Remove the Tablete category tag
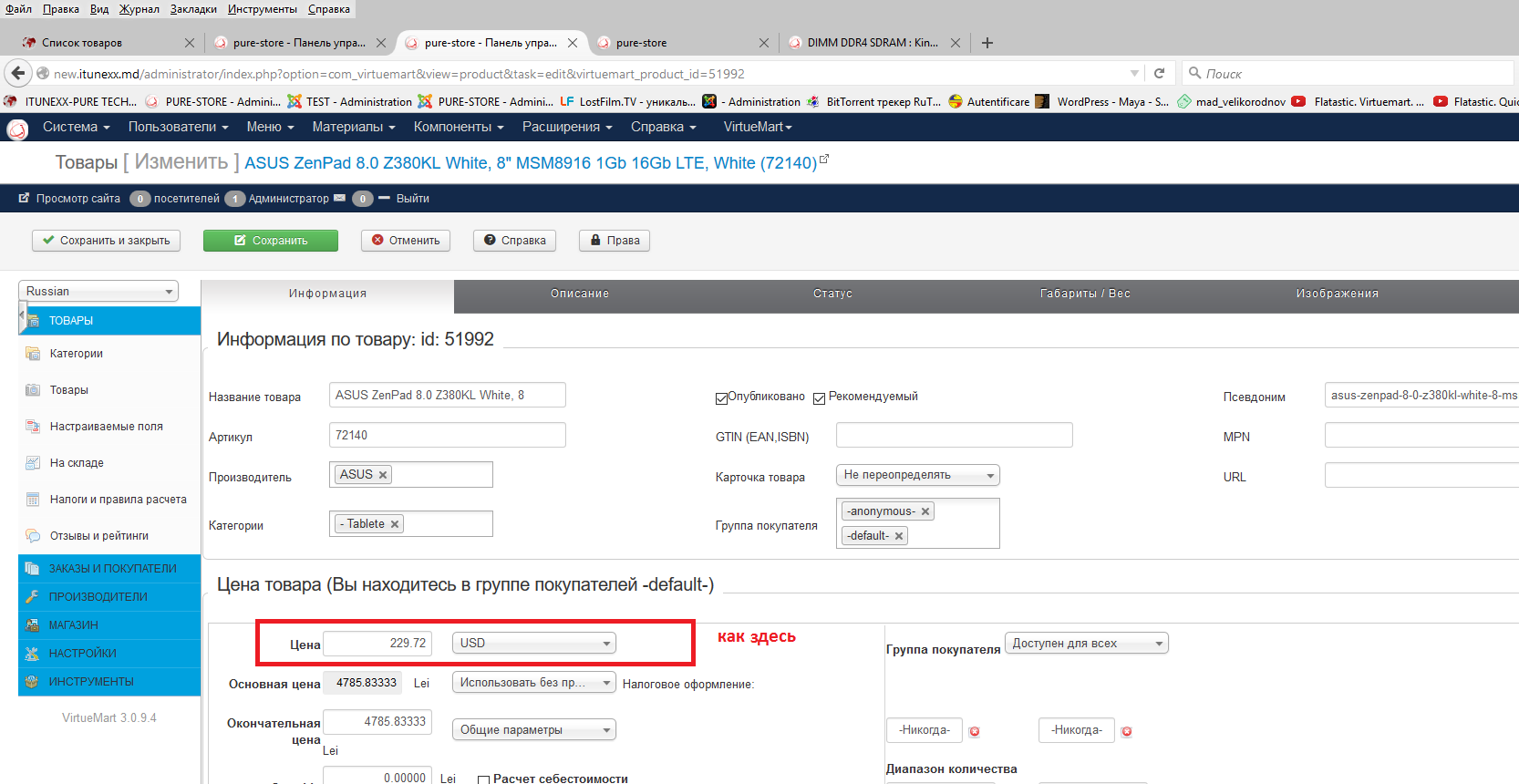Viewport: 1519px width, 784px height. [395, 524]
